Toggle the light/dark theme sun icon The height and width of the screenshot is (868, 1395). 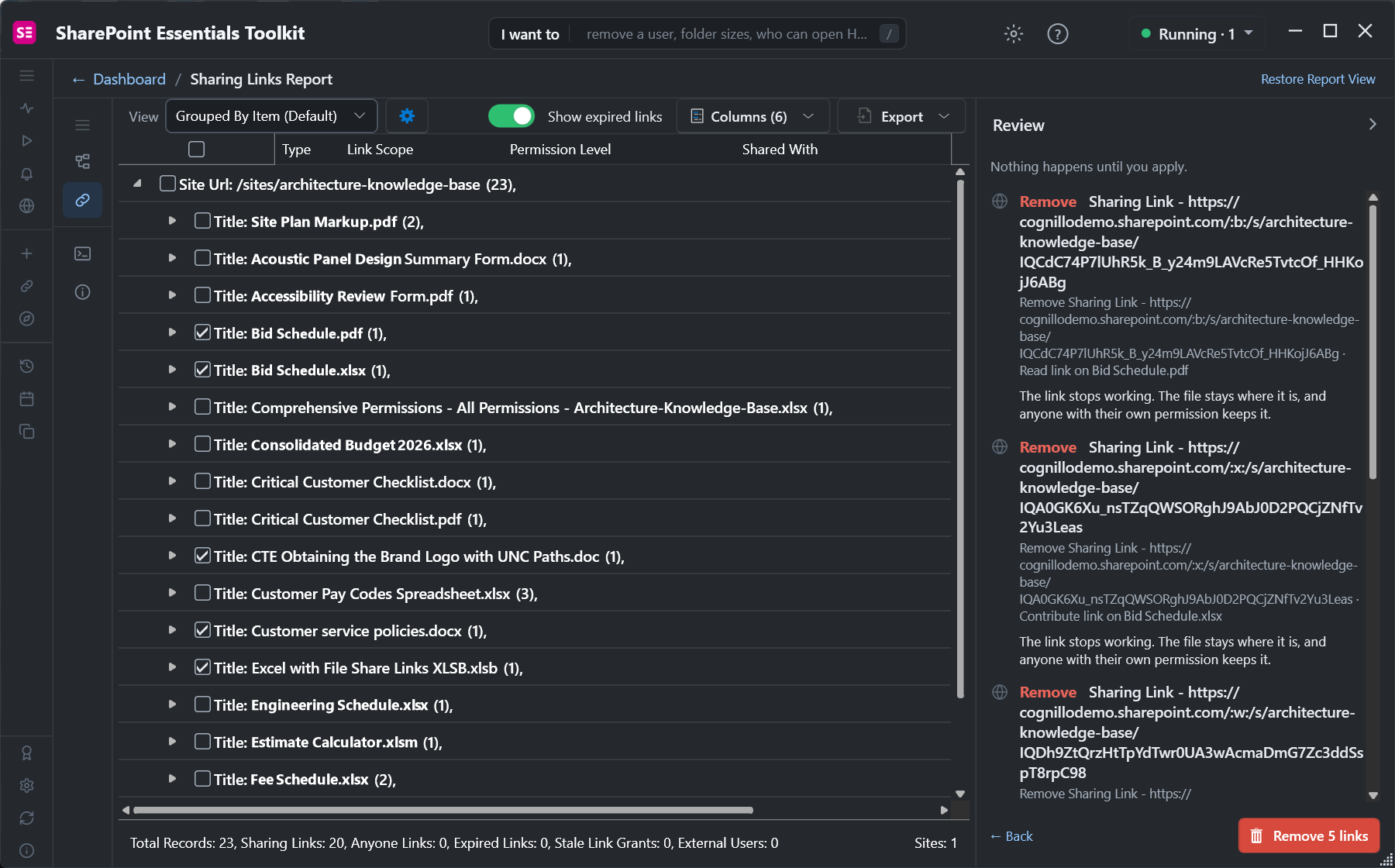(x=1014, y=33)
